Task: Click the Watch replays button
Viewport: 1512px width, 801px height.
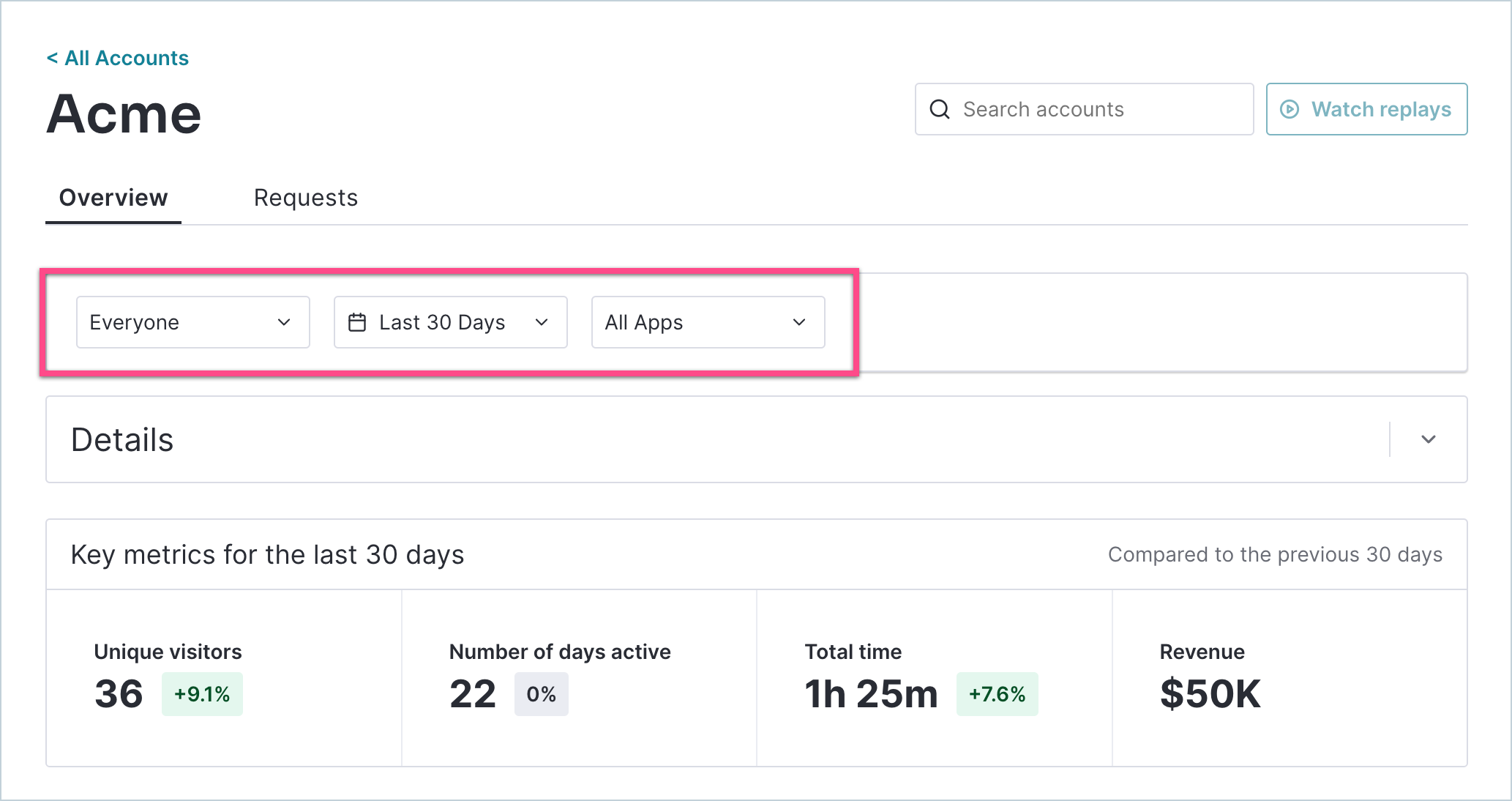Action: [x=1366, y=109]
